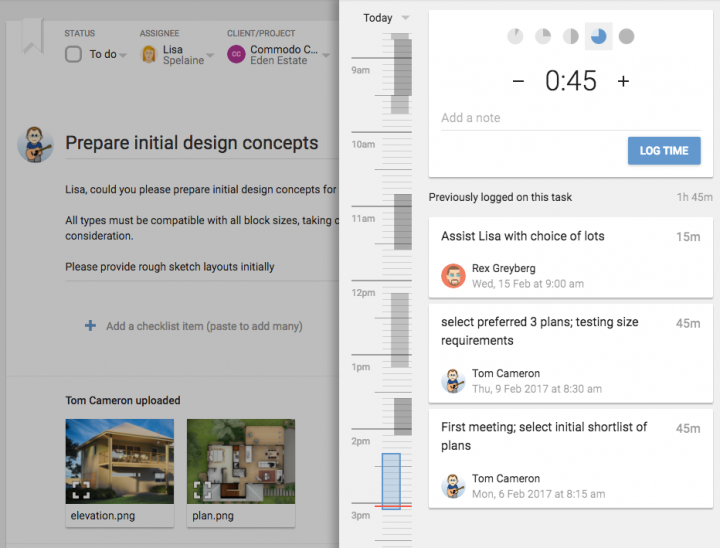Decrease the time with minus button
Screen dimensions: 720x548
(x=518, y=81)
